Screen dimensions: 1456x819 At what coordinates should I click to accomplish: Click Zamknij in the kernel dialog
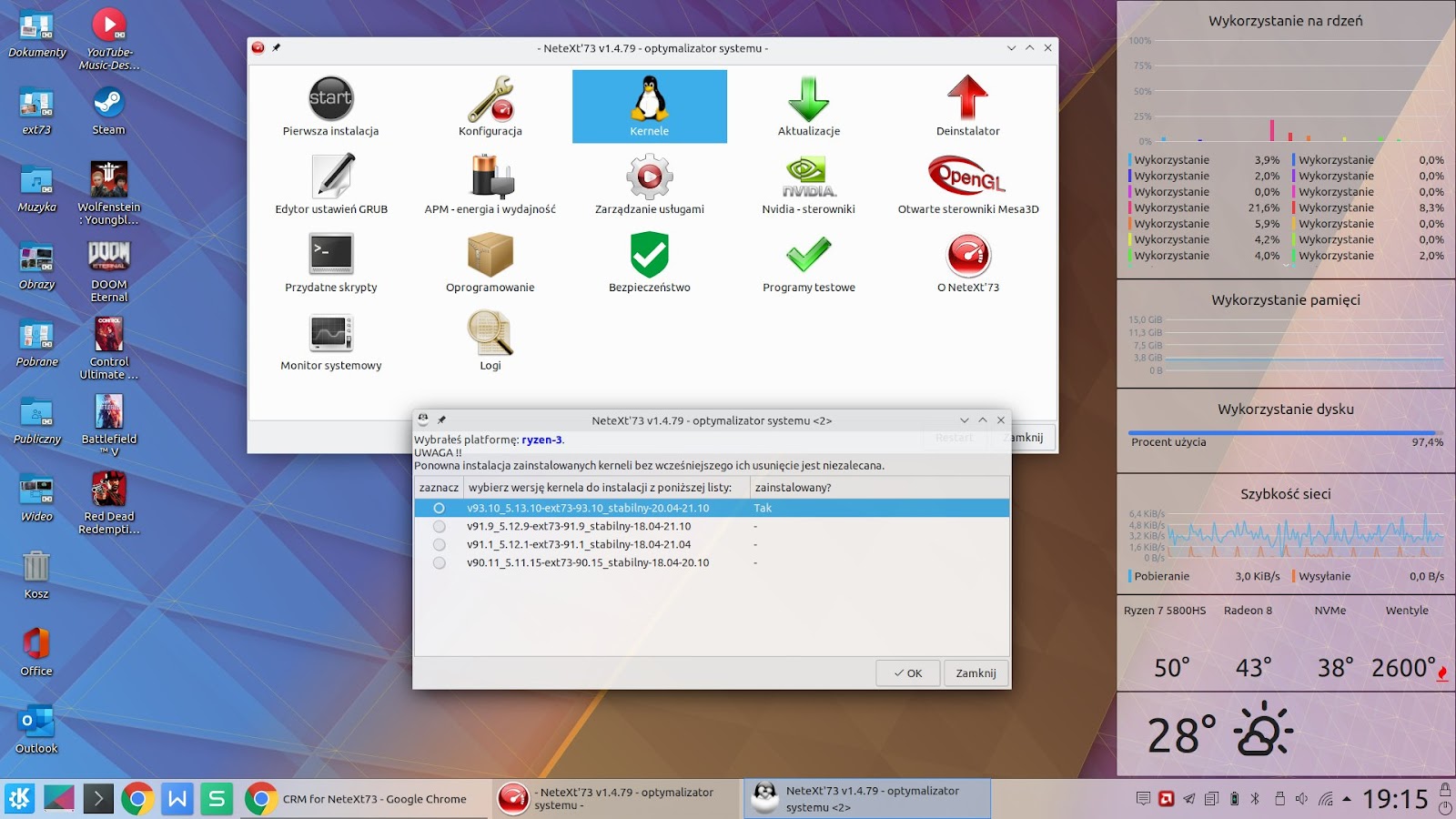pyautogui.click(x=976, y=673)
